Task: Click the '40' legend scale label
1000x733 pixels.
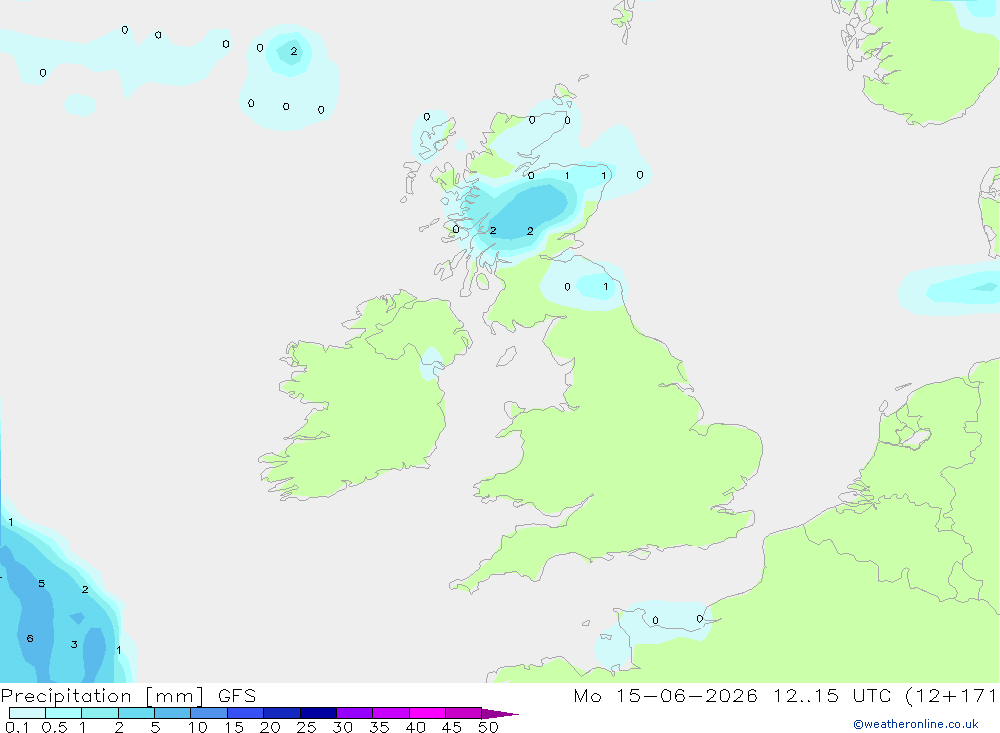Action: tap(416, 727)
